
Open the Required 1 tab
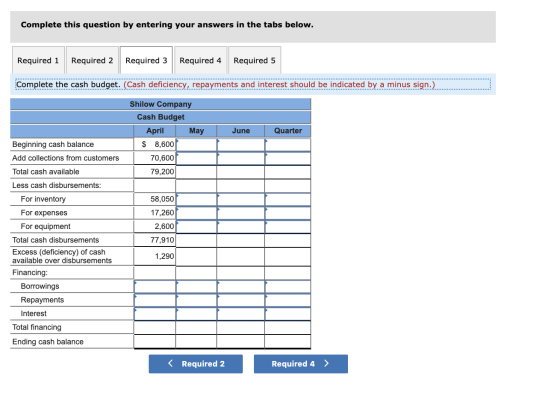38,60
